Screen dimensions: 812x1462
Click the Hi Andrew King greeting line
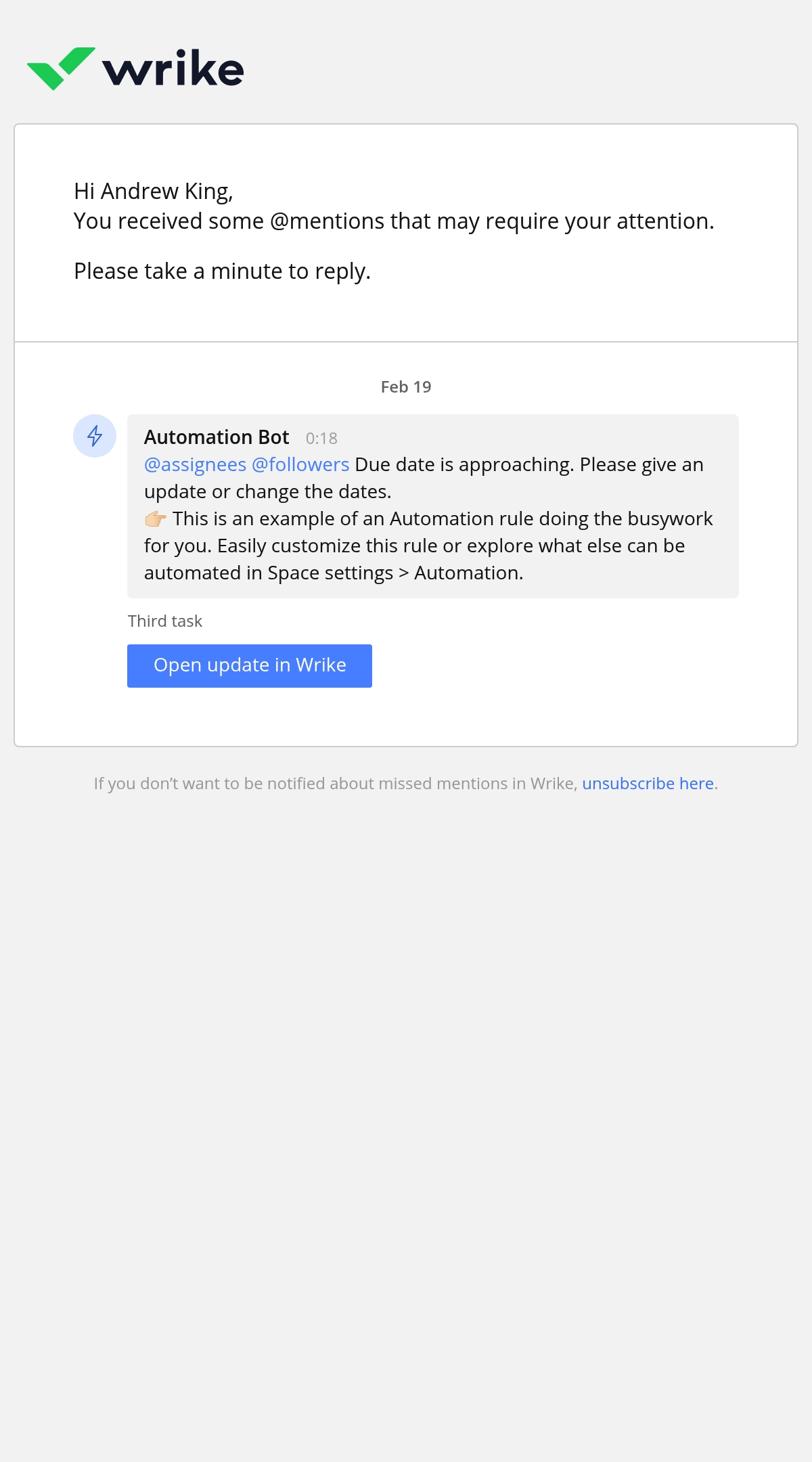(154, 192)
